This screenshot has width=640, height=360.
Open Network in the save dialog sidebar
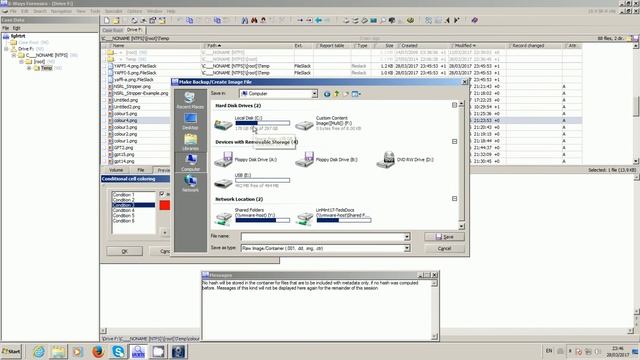point(190,183)
